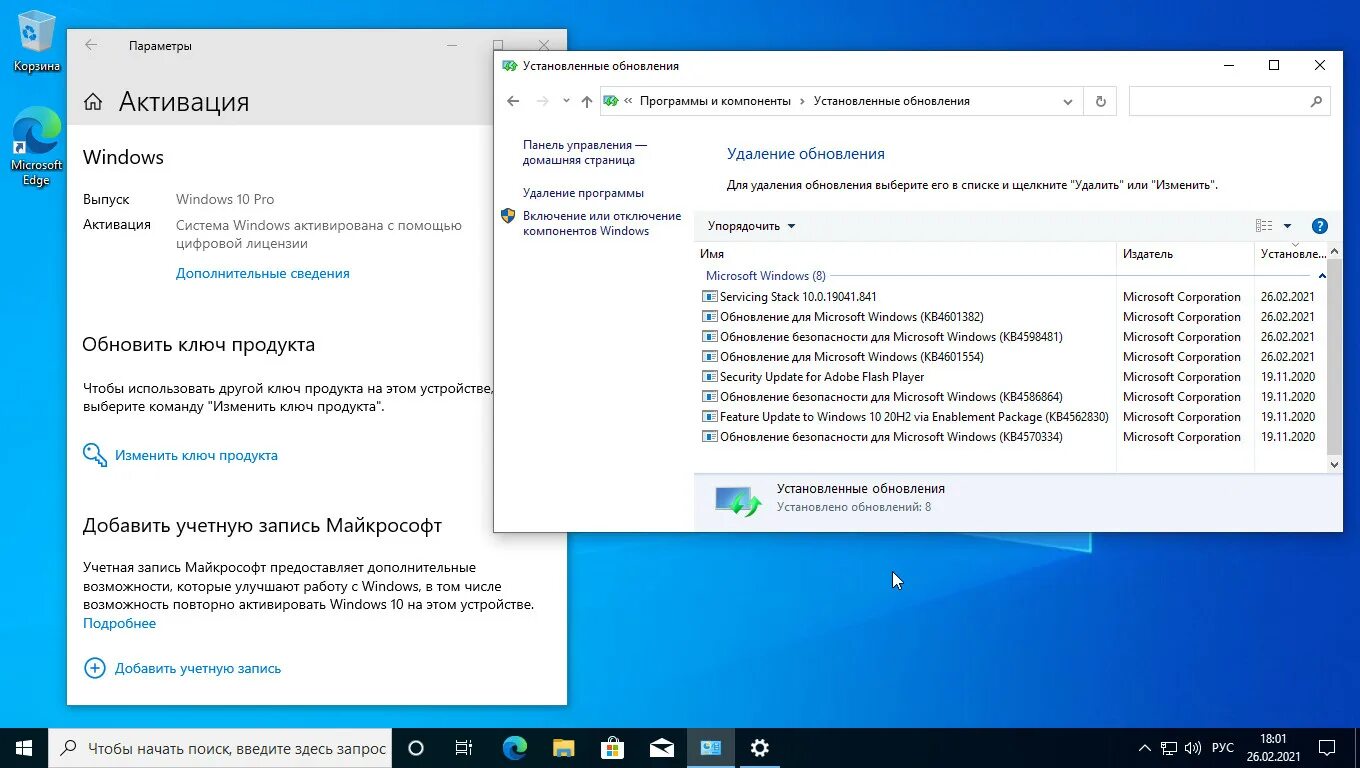Viewport: 1360px width, 768px height.
Task: Click the search magnifier in the updates window
Action: click(x=1316, y=101)
